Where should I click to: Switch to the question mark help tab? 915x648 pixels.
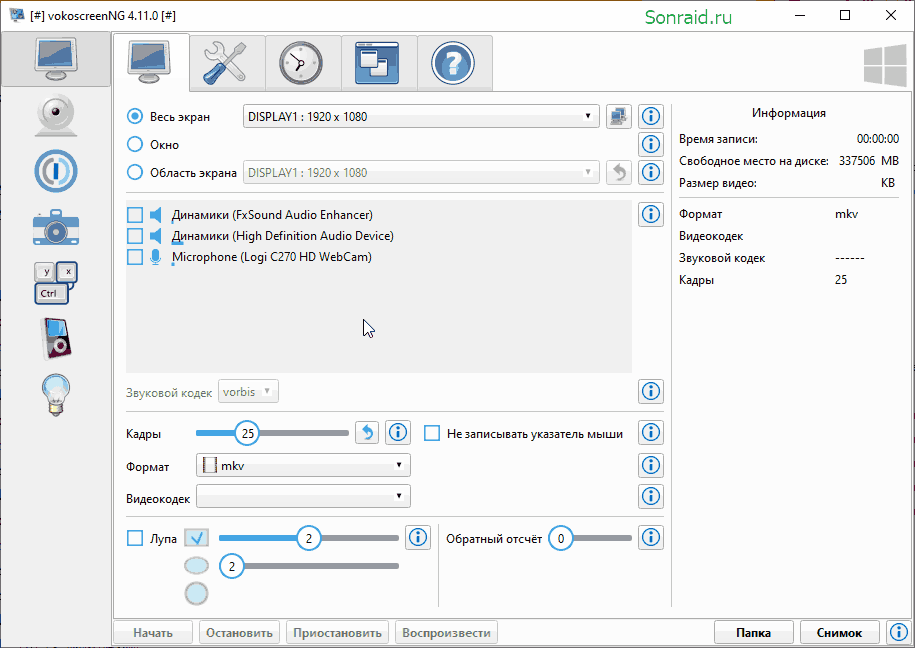[x=455, y=62]
